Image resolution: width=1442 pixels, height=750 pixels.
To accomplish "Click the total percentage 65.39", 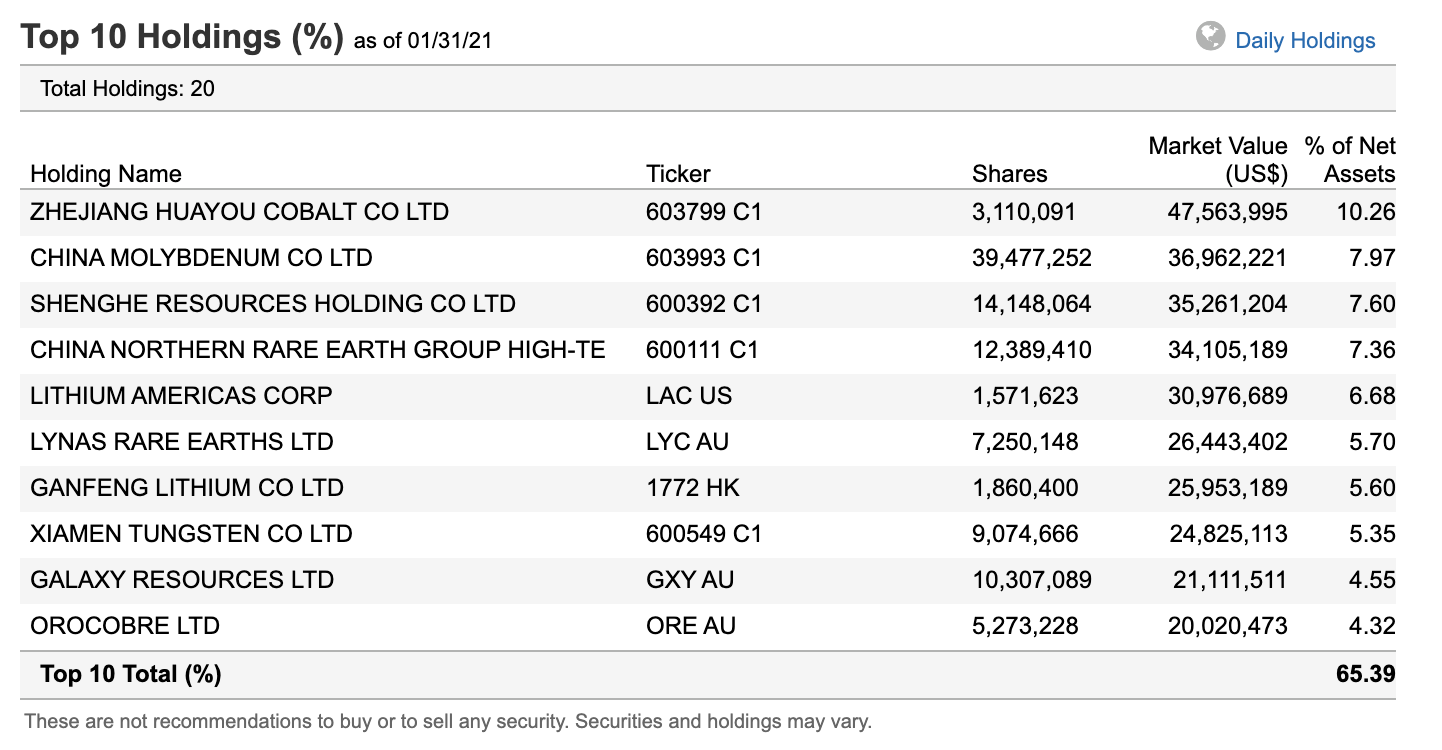I will pyautogui.click(x=1366, y=674).
